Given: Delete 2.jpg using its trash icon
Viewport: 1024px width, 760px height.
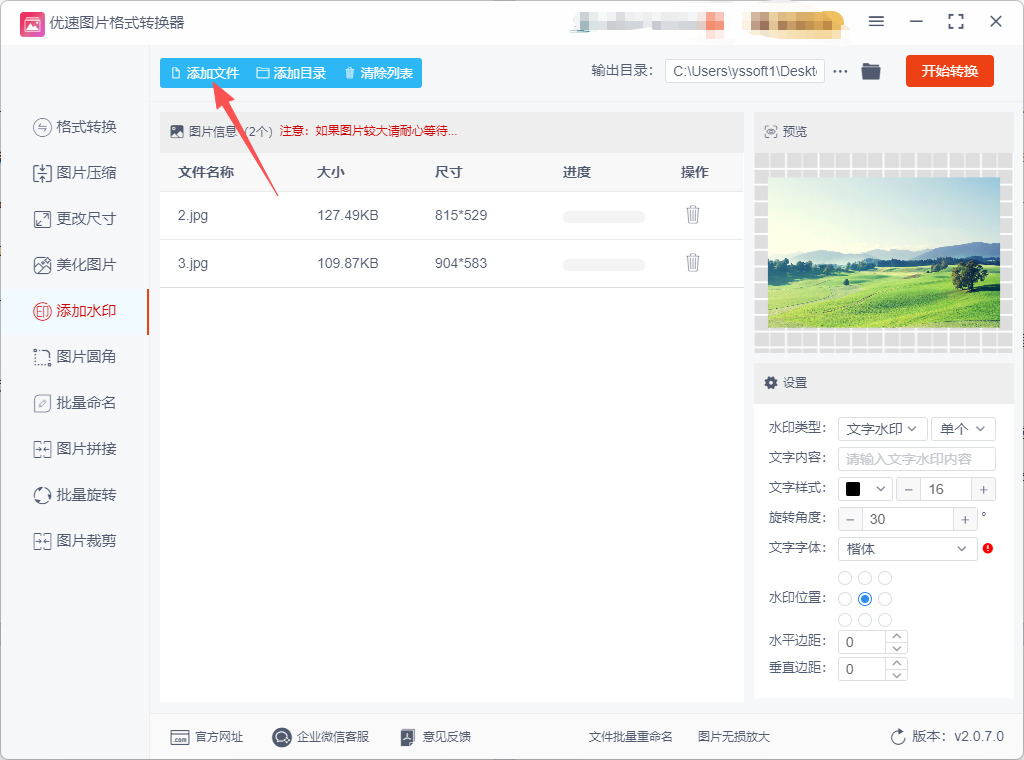Looking at the screenshot, I should click(x=692, y=215).
